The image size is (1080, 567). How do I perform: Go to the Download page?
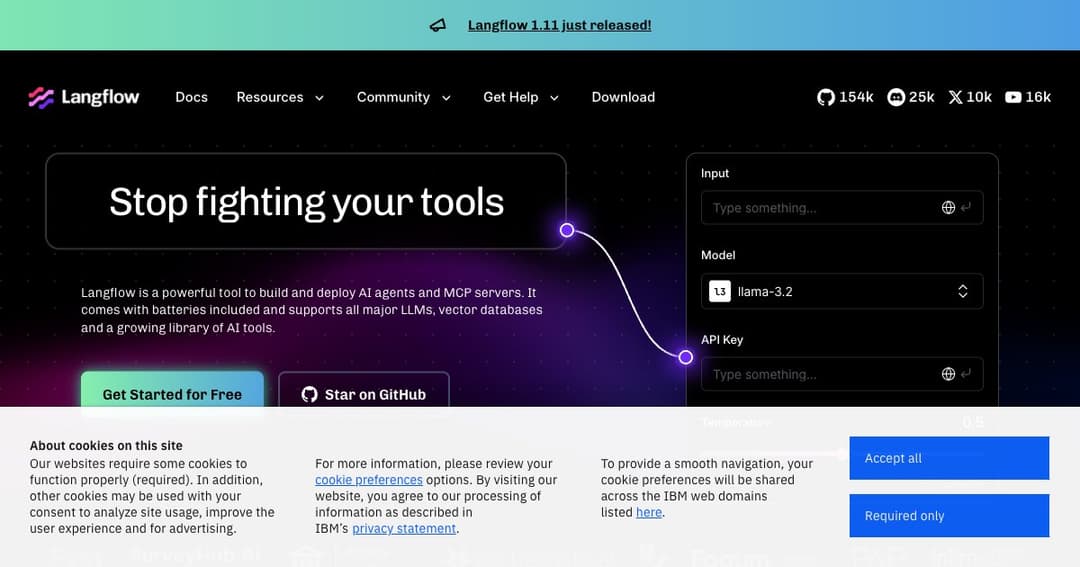click(623, 97)
